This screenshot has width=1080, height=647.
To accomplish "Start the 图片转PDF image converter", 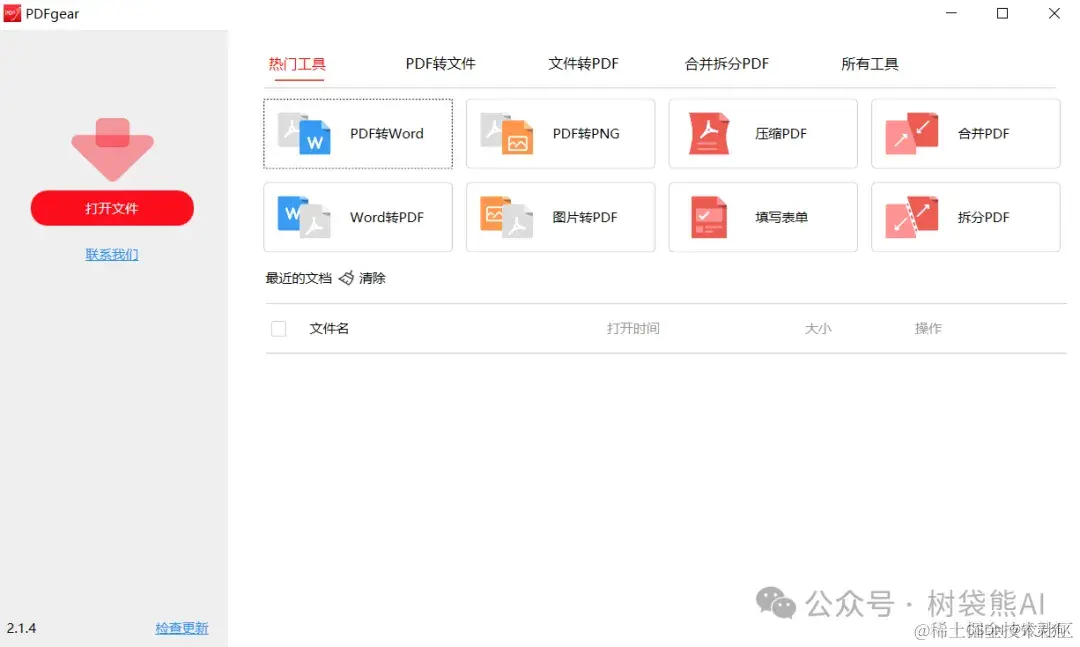I will click(x=560, y=217).
